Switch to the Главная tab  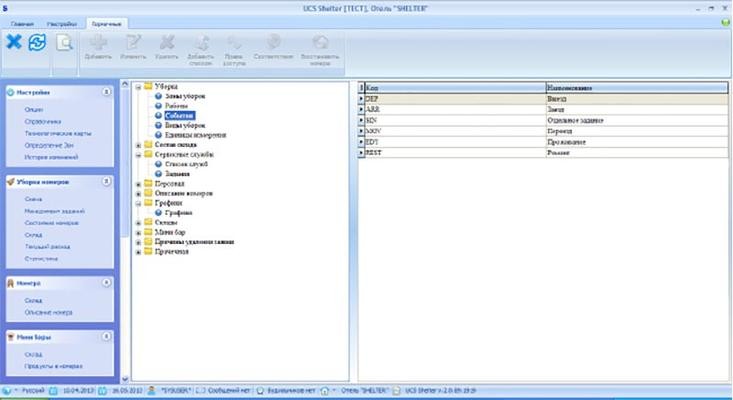tap(22, 21)
